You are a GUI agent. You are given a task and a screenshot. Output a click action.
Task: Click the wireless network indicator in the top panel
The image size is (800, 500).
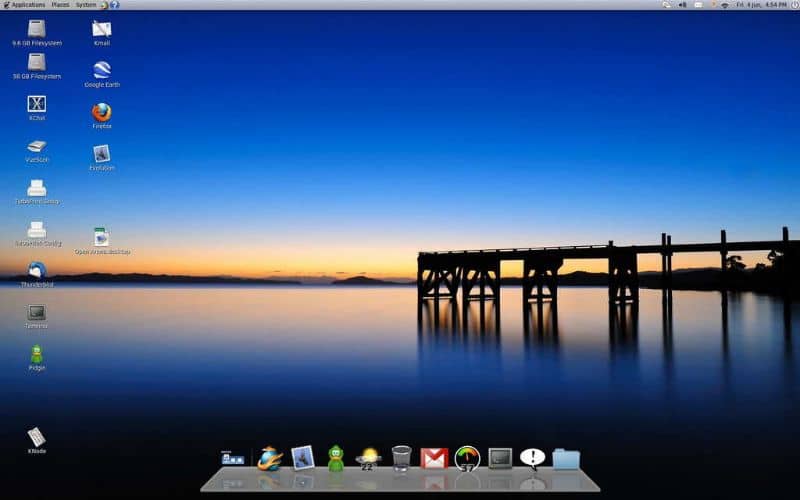point(724,5)
